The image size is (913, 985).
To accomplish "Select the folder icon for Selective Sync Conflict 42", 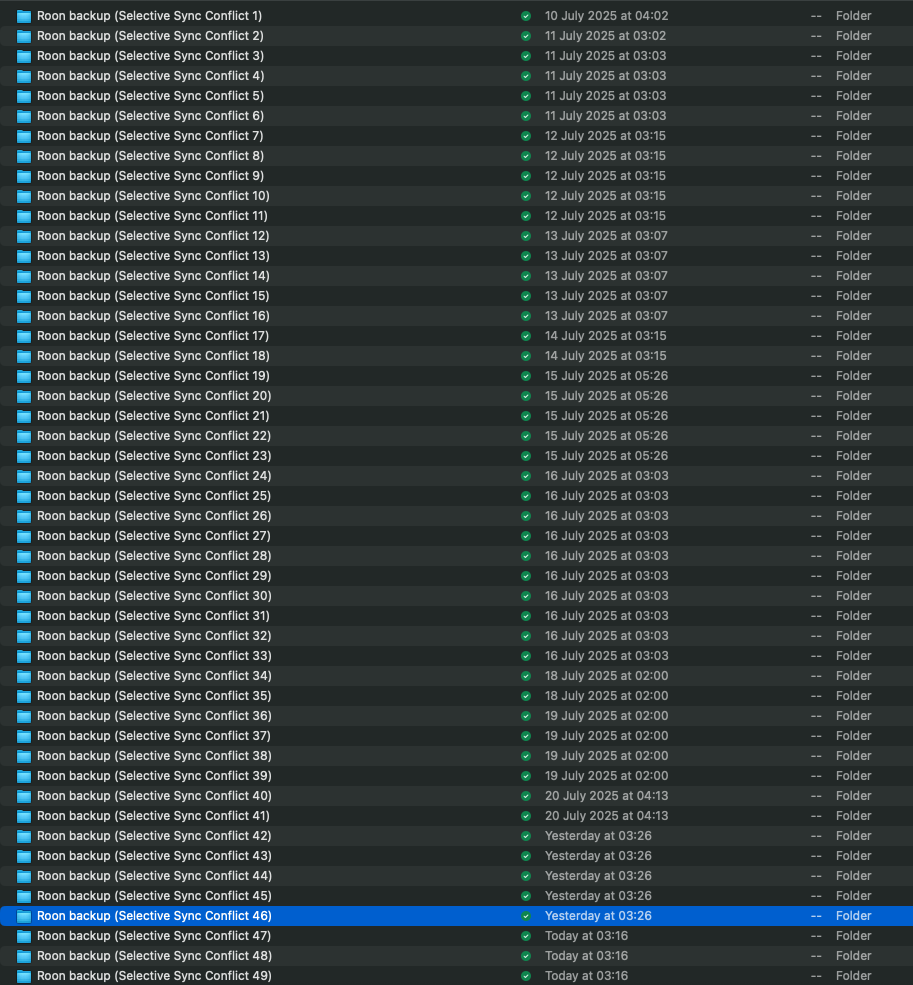I will pos(24,836).
